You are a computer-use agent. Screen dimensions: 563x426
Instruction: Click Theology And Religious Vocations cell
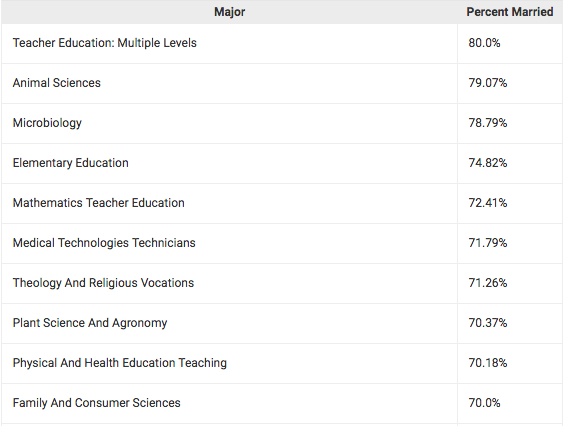click(x=229, y=283)
